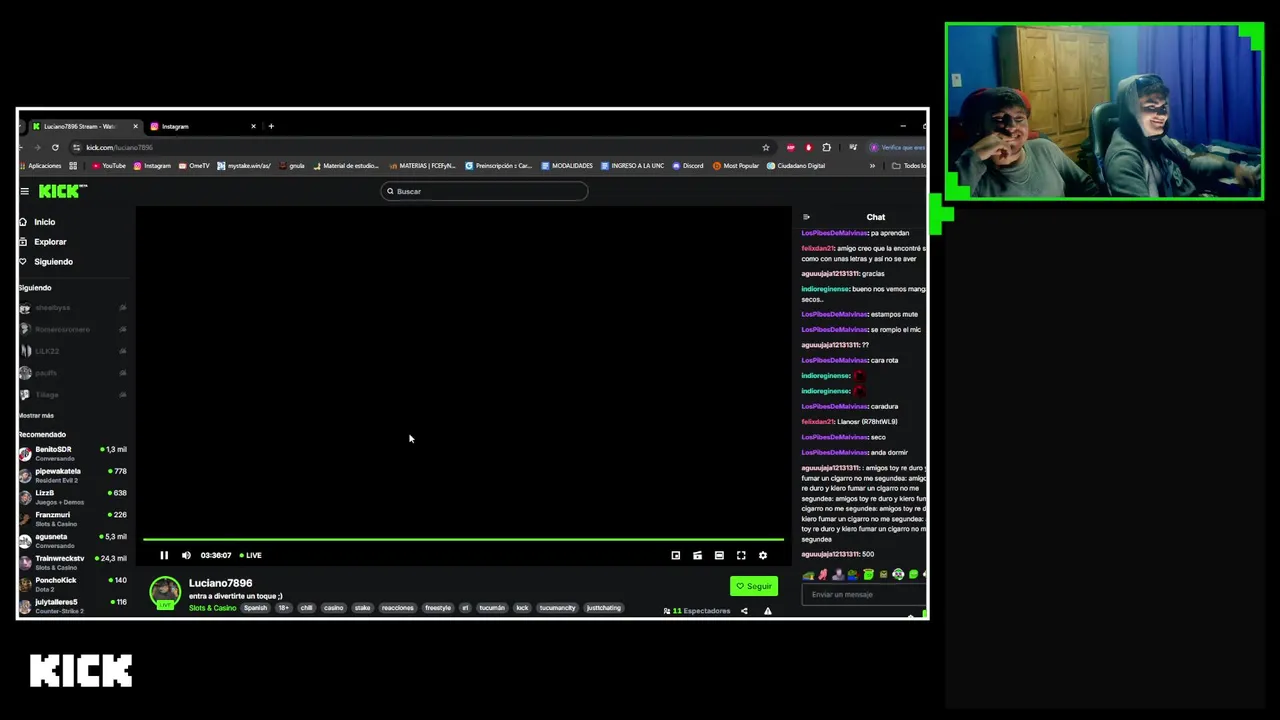This screenshot has height=720, width=1280.
Task: Open Explorar in sidebar
Action: coord(42,242)
